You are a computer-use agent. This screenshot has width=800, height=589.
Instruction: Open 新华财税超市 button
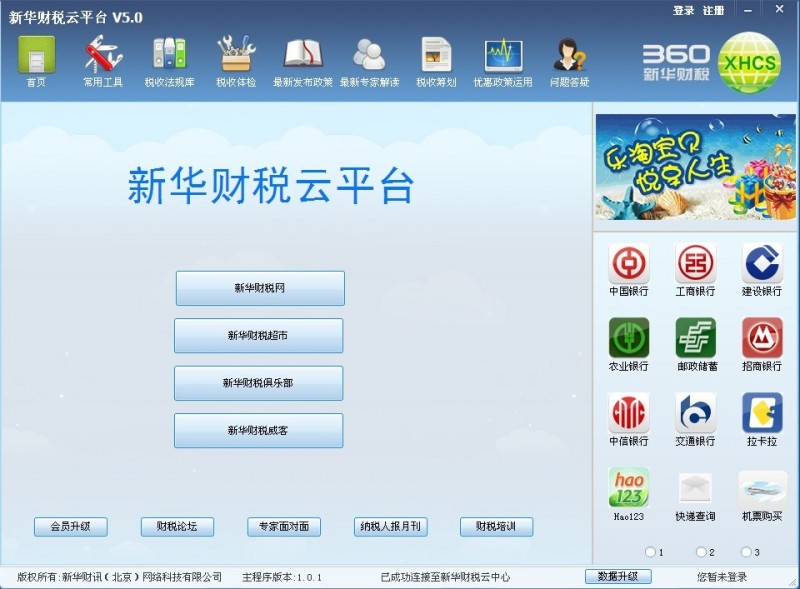click(x=259, y=335)
